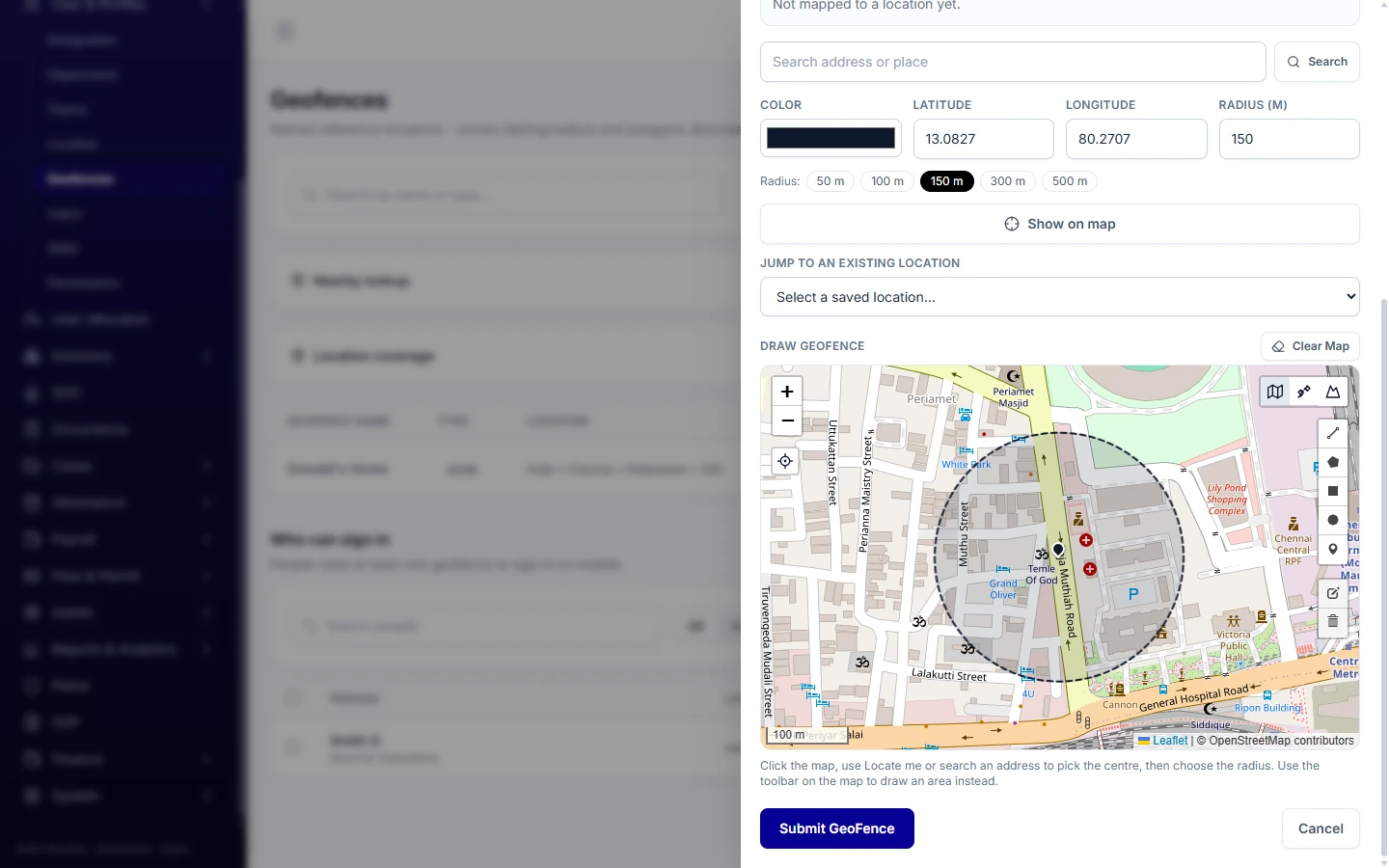Open the Leaflet attribution link
1389x868 pixels.
(x=1163, y=741)
